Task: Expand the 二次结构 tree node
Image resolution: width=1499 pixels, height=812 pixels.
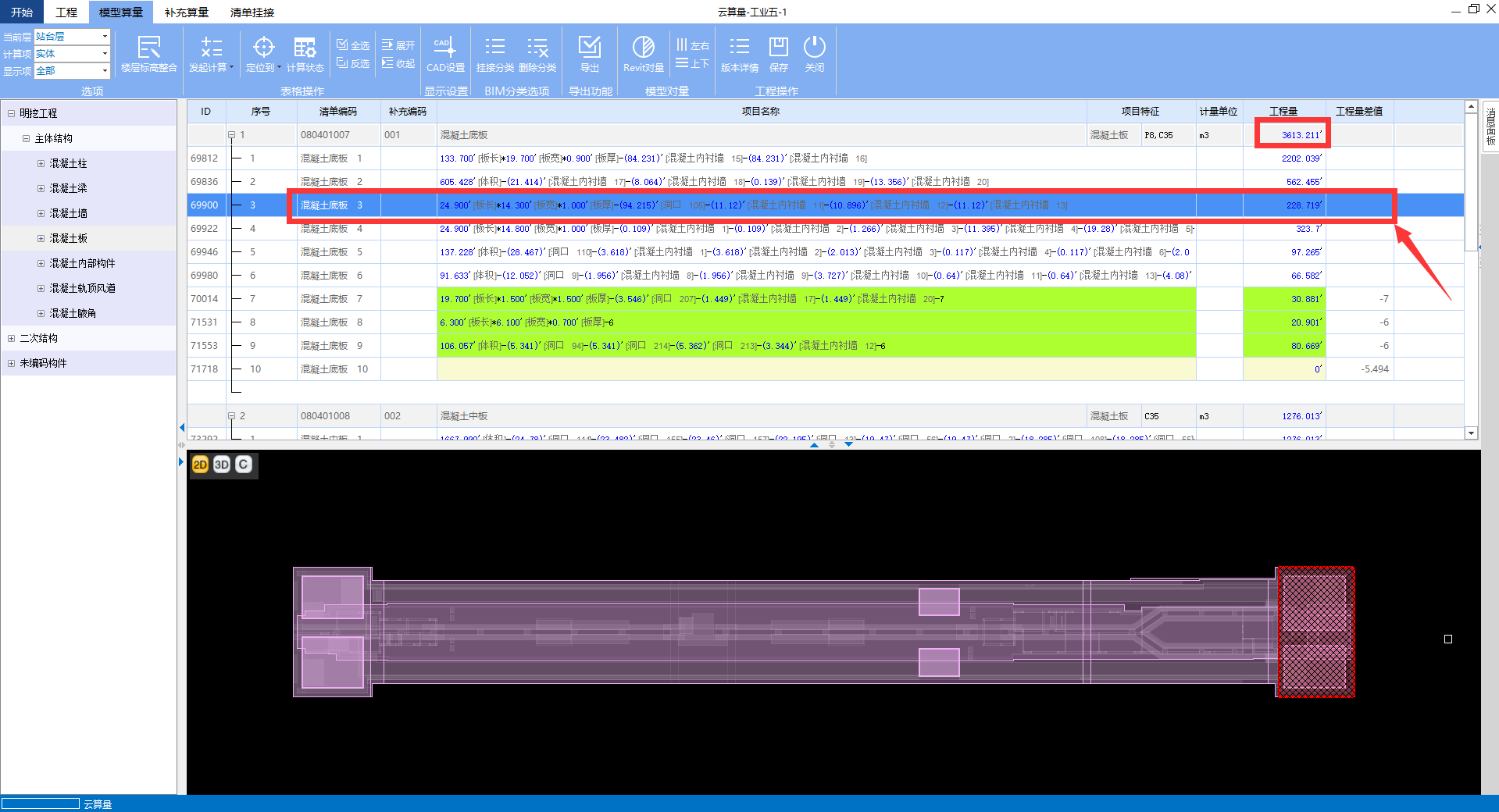Action: [11, 338]
